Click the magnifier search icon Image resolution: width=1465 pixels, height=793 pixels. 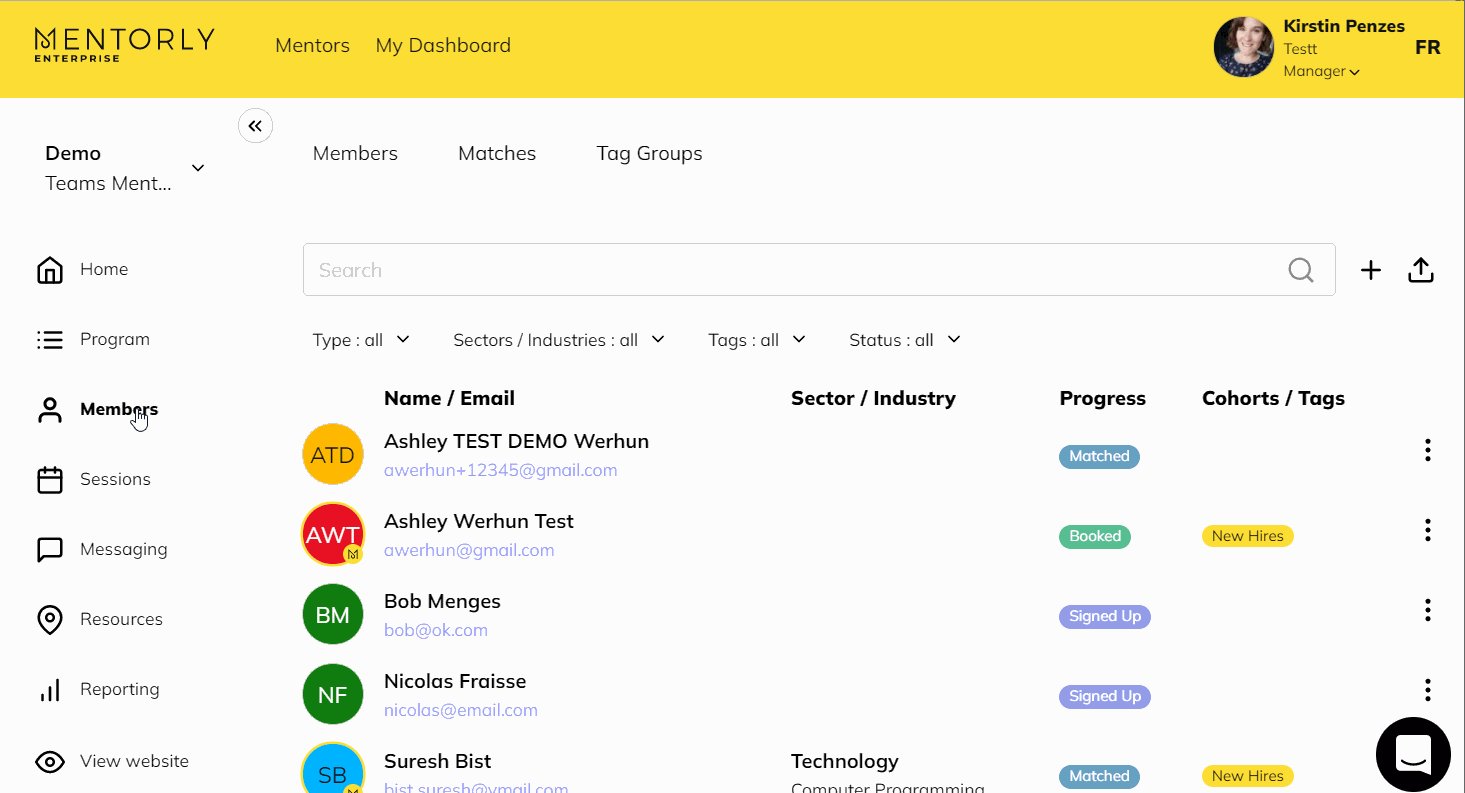coord(1300,270)
